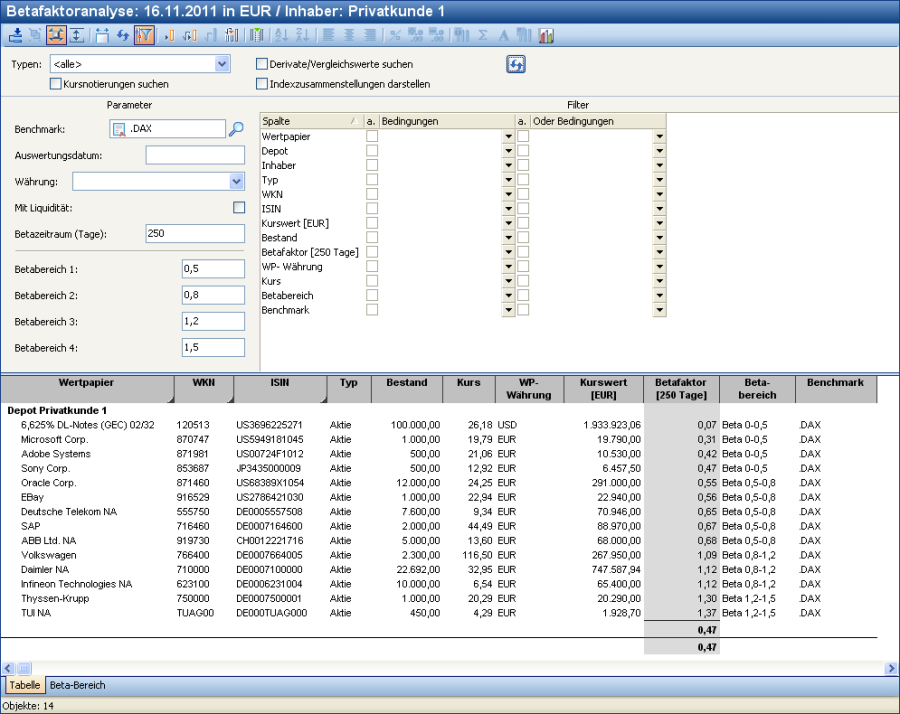Screen dimensions: 900x714
Task: Check Derivate/Vergleichswerte suchen
Action: pyautogui.click(x=263, y=64)
